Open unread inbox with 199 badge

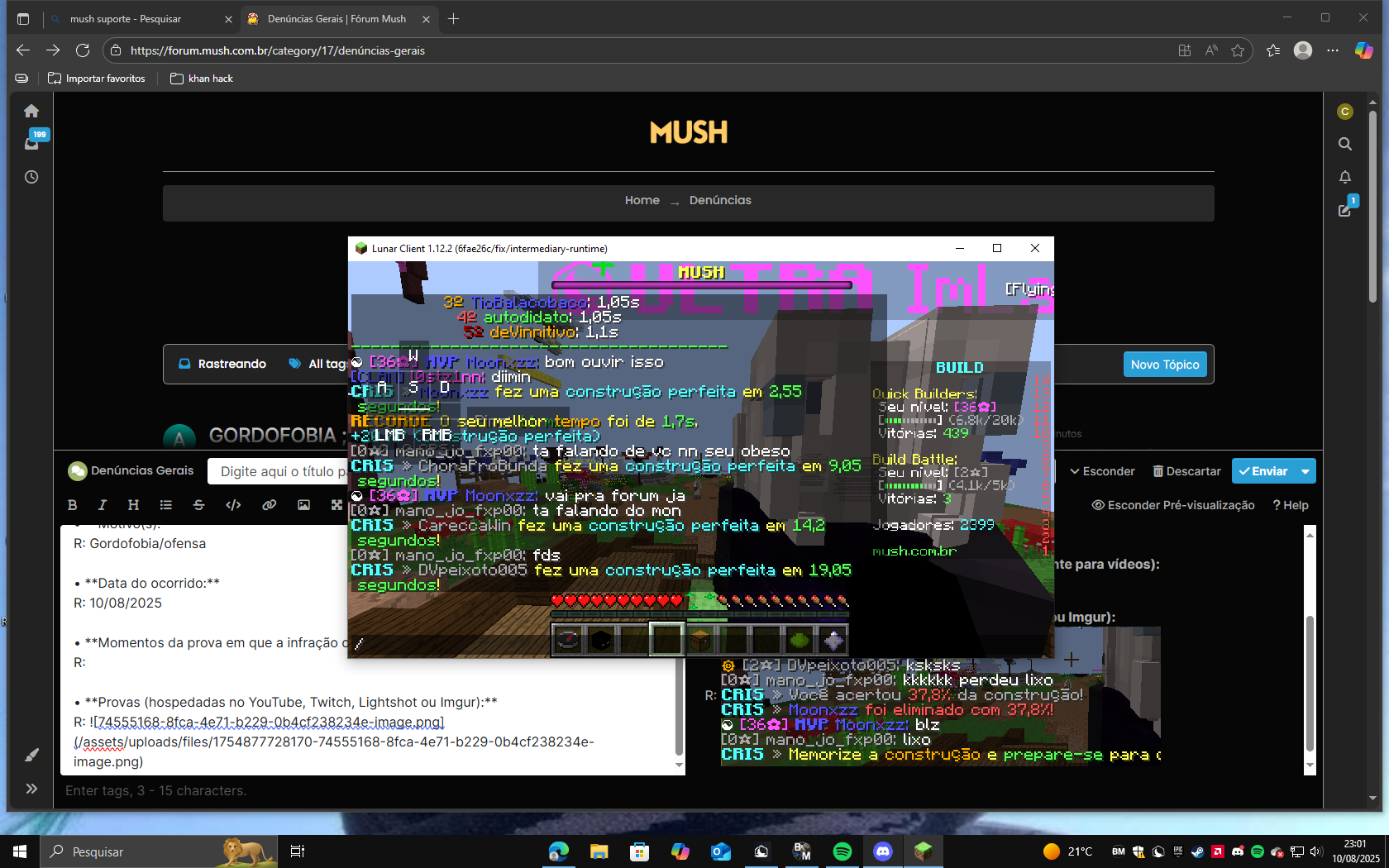pyautogui.click(x=33, y=142)
